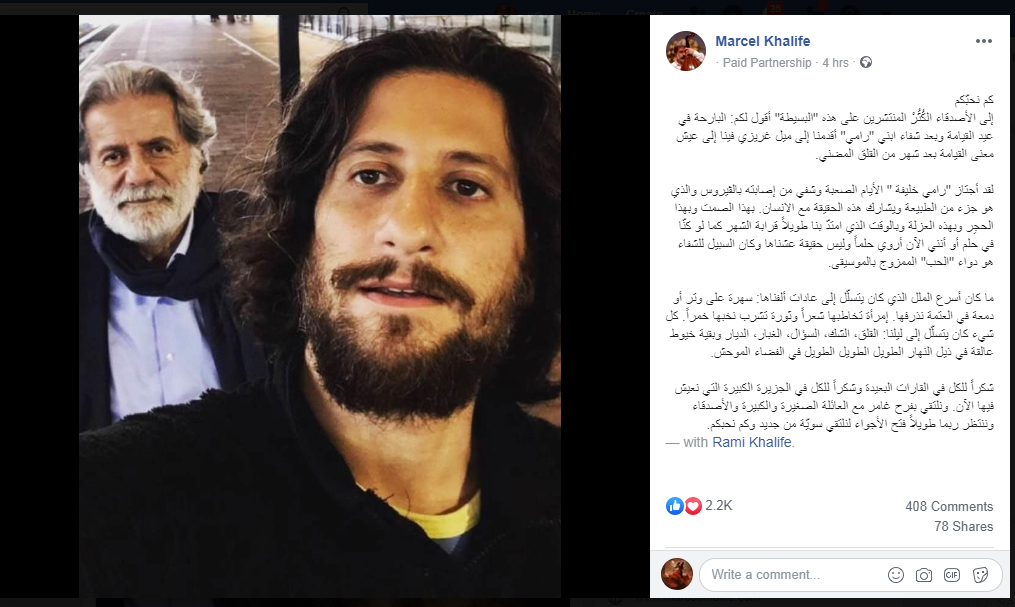View the 408 Comments
Image resolution: width=1015 pixels, height=607 pixels.
click(949, 506)
